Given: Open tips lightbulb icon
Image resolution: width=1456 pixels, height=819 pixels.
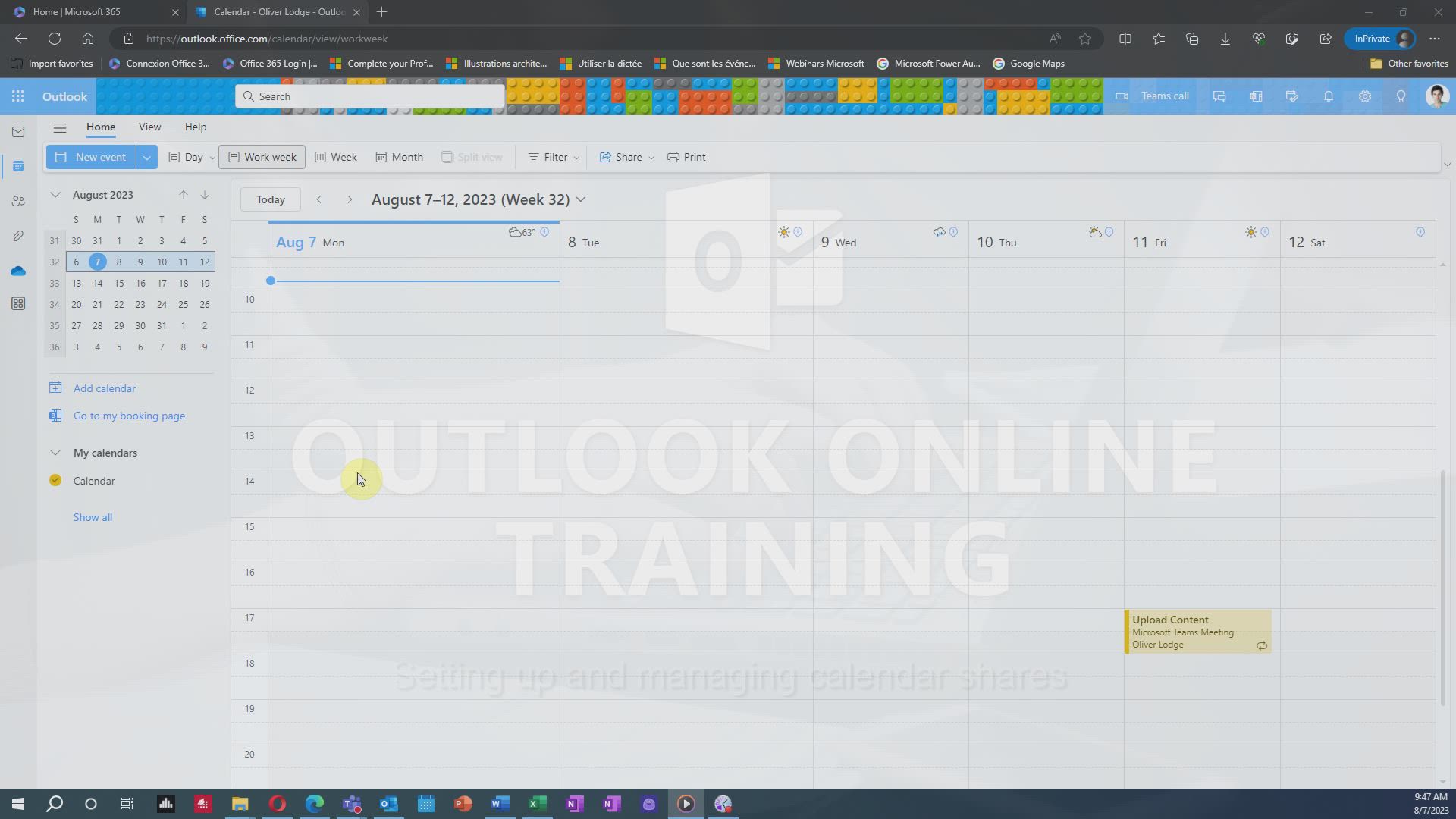Looking at the screenshot, I should click(x=1401, y=96).
